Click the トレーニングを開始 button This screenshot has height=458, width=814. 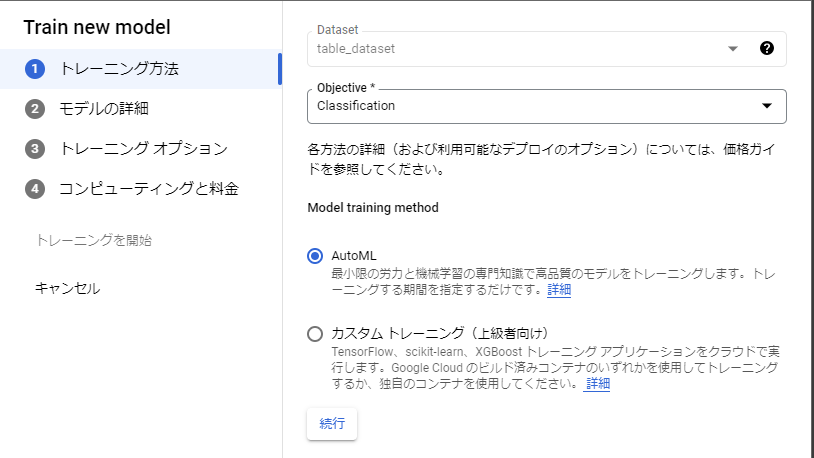93,240
